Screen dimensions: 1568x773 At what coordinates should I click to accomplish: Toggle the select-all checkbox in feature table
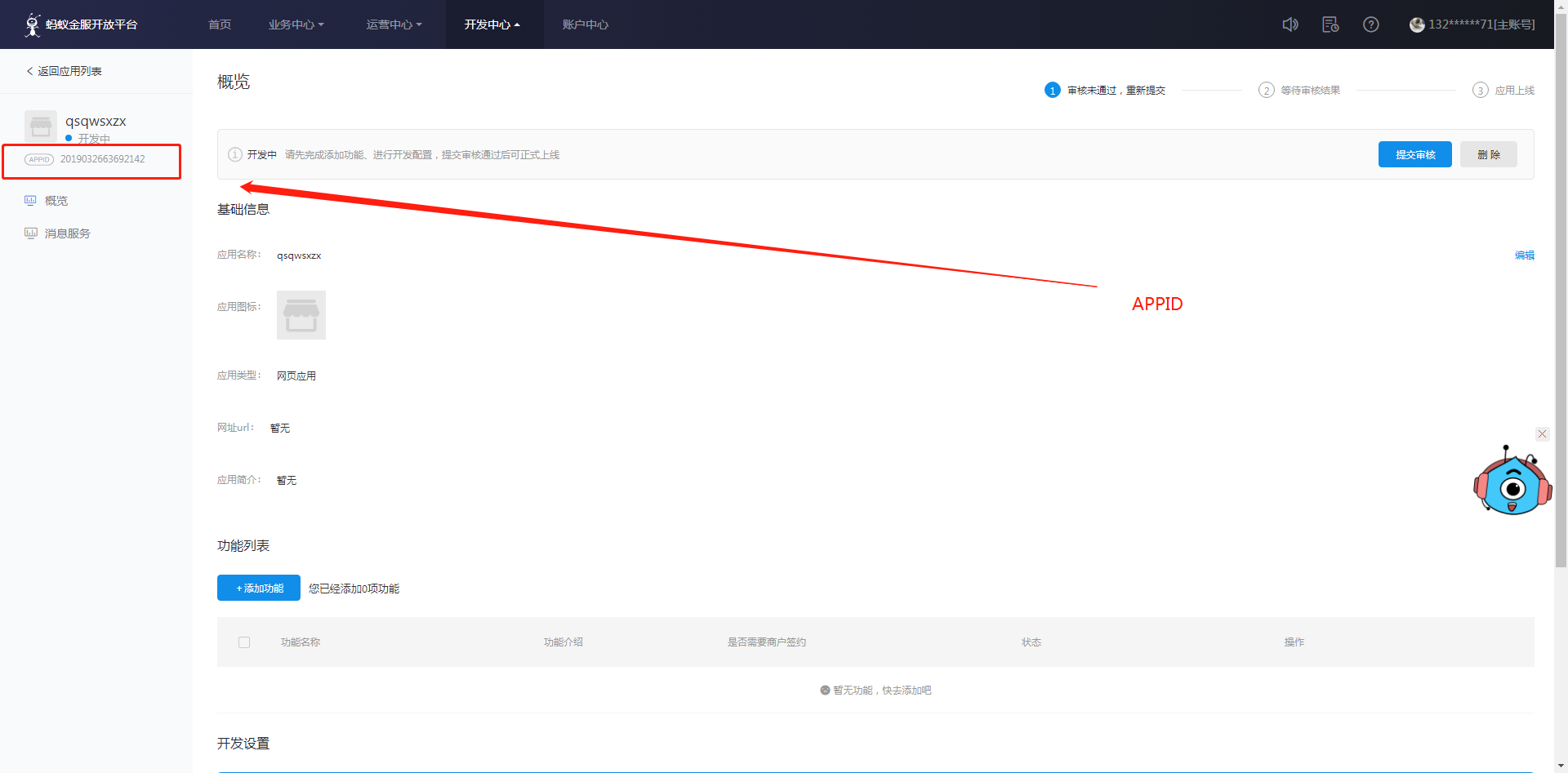244,642
